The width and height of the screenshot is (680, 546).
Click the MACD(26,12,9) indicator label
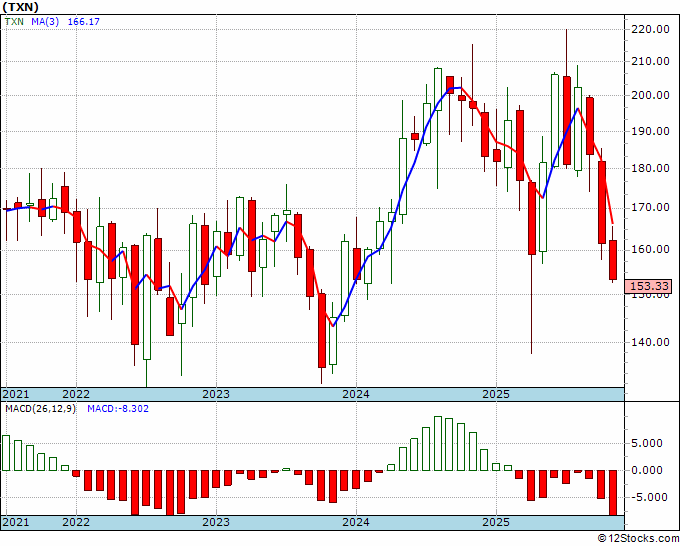point(40,409)
